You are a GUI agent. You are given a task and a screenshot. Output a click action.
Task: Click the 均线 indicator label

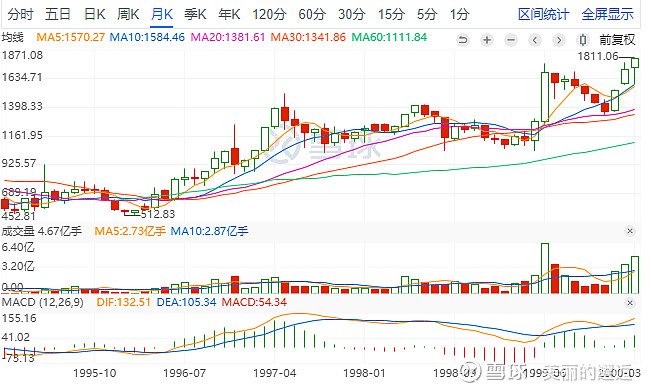pyautogui.click(x=12, y=37)
